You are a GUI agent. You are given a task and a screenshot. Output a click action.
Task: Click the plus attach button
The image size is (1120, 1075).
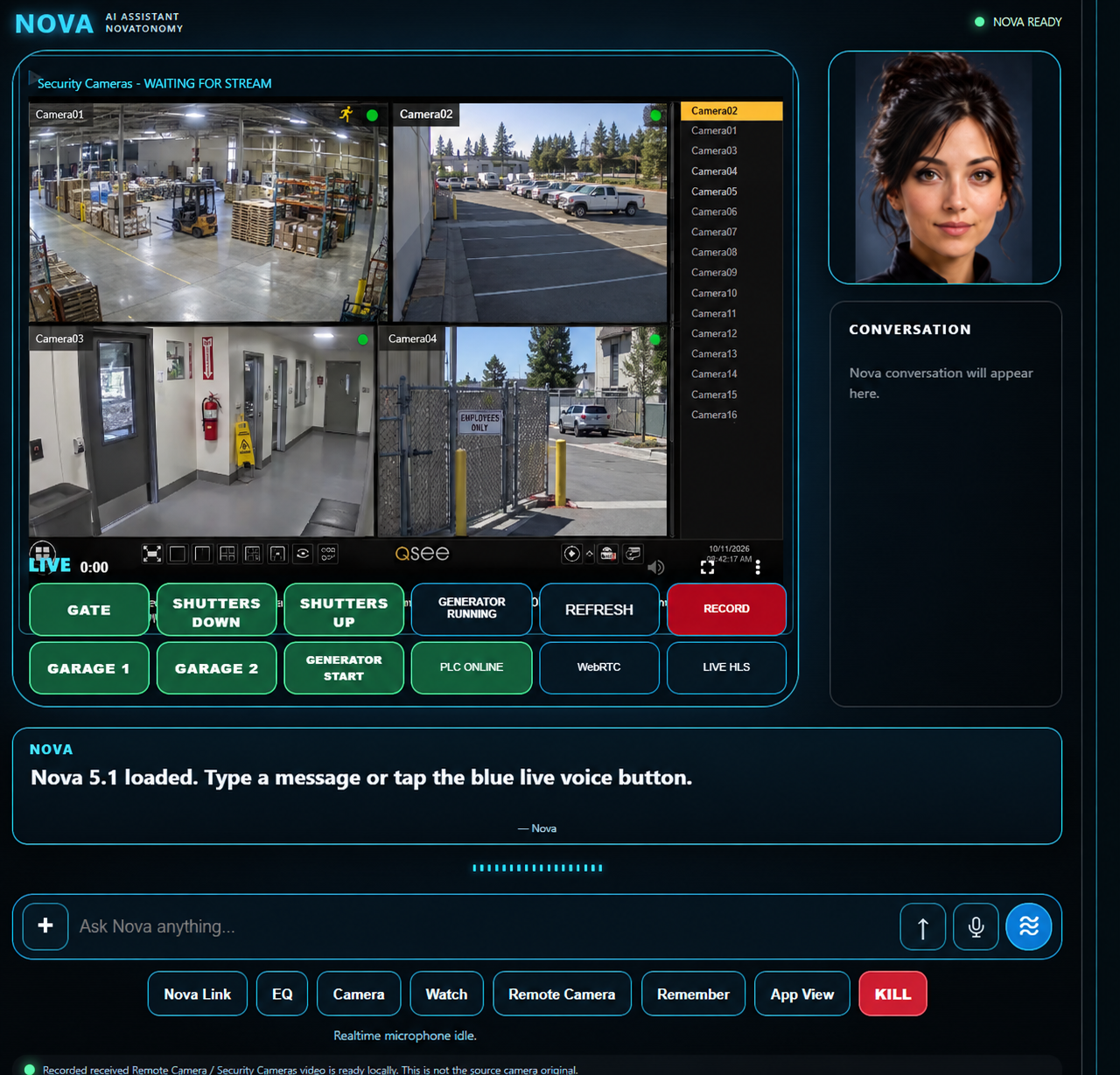pos(45,926)
